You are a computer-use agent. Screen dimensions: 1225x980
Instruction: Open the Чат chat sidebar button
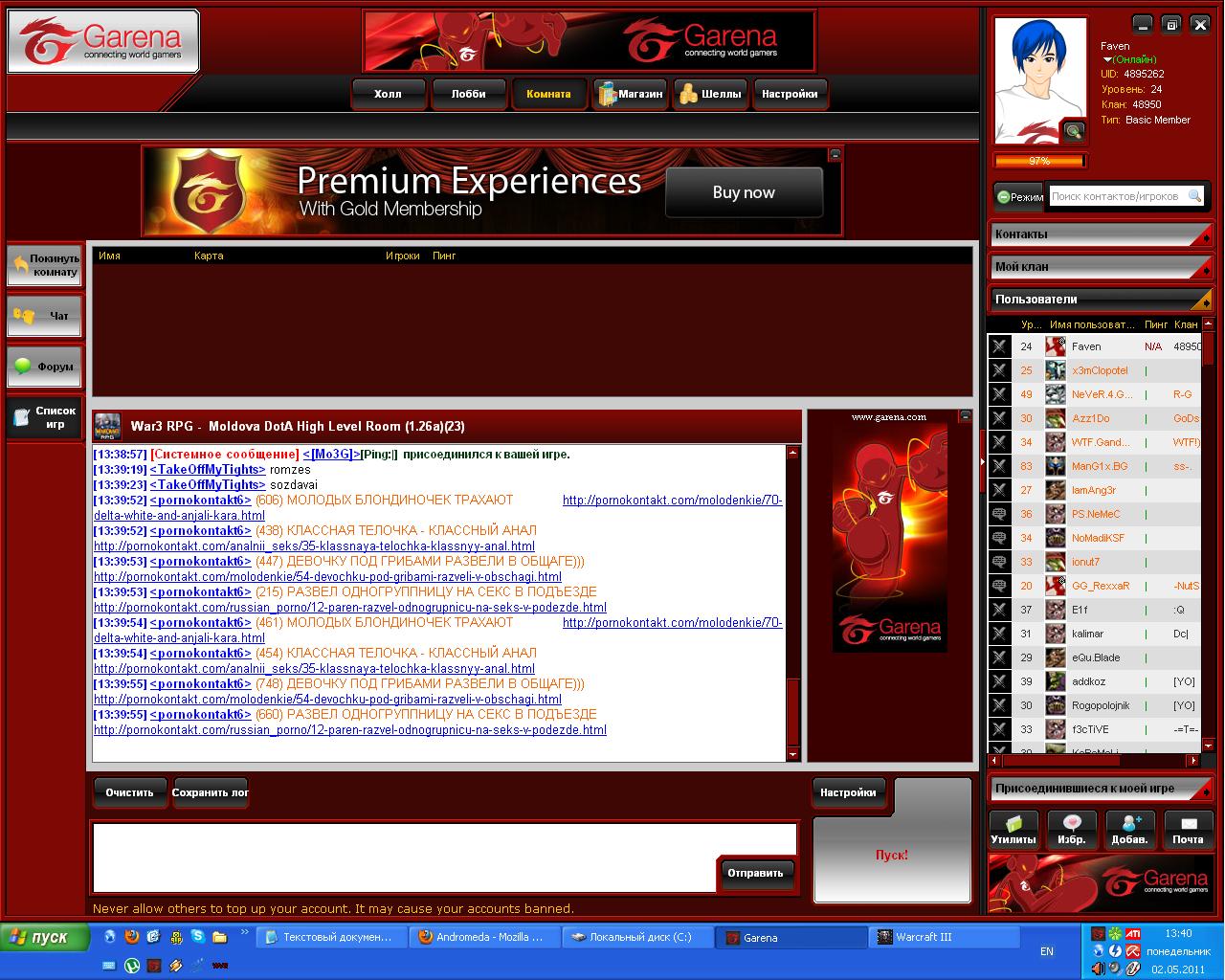tap(44, 316)
